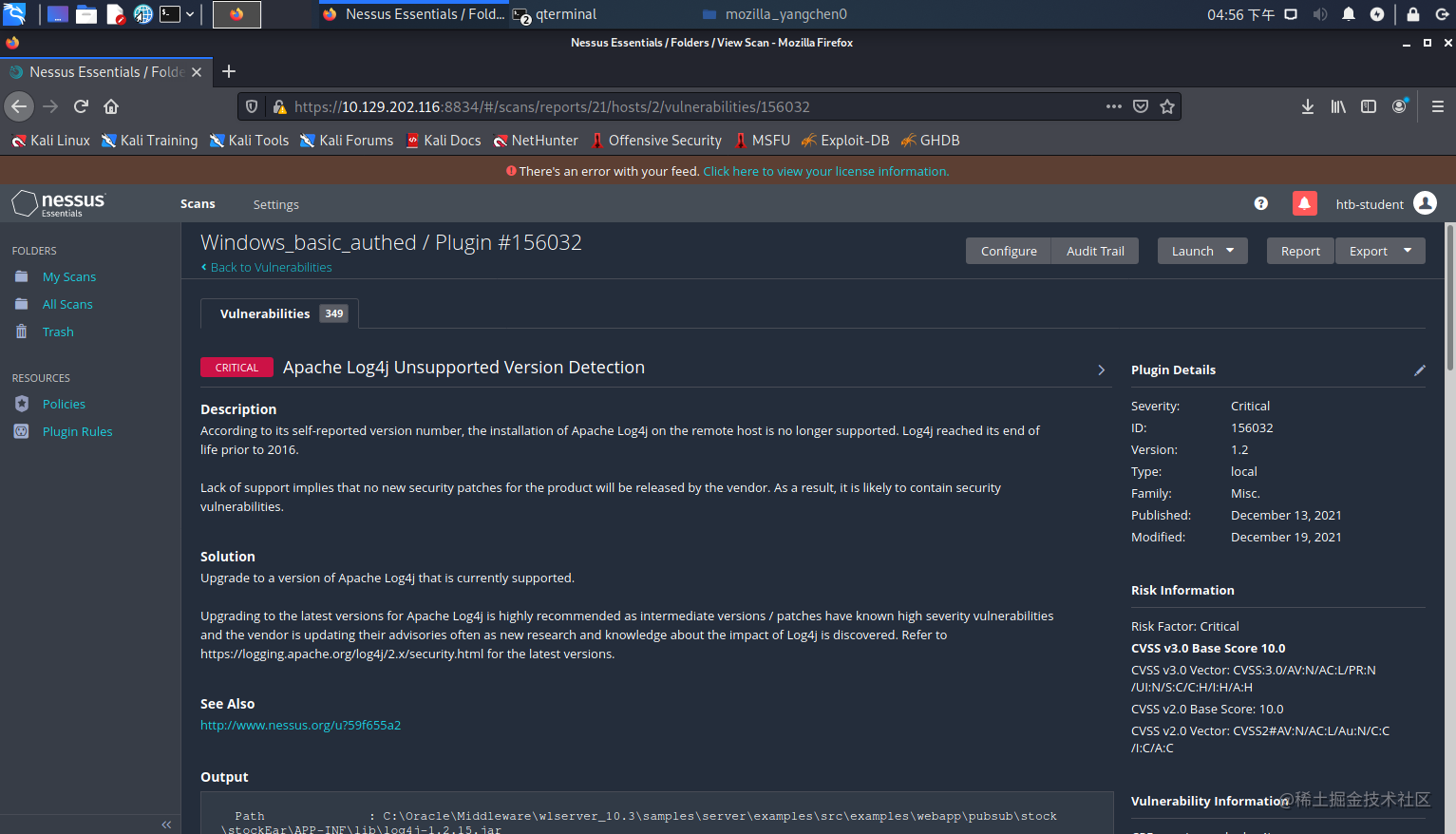Select the Vulnerabilities 349 tab
The height and width of the screenshot is (834, 1456).
[x=280, y=313]
